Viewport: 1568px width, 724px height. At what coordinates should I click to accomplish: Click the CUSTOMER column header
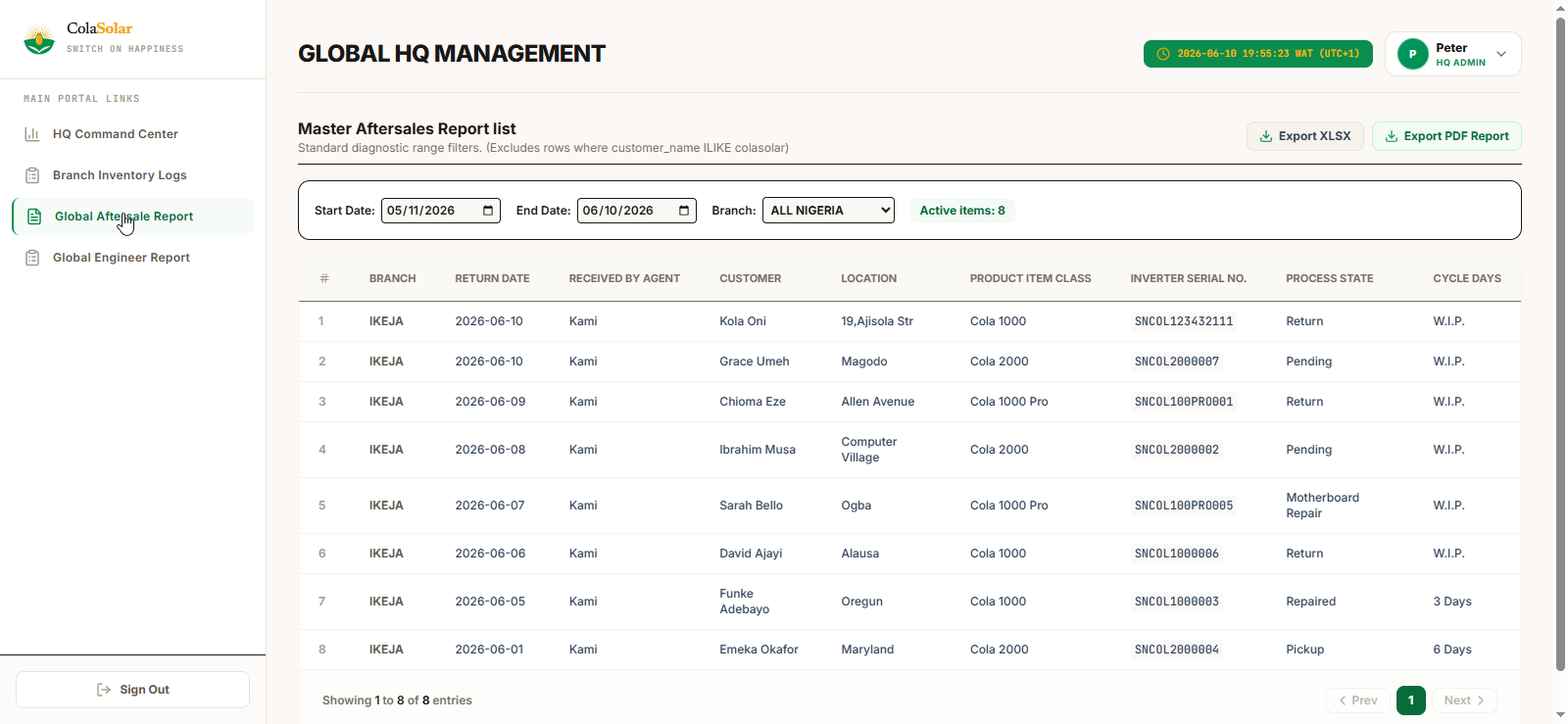tap(751, 279)
